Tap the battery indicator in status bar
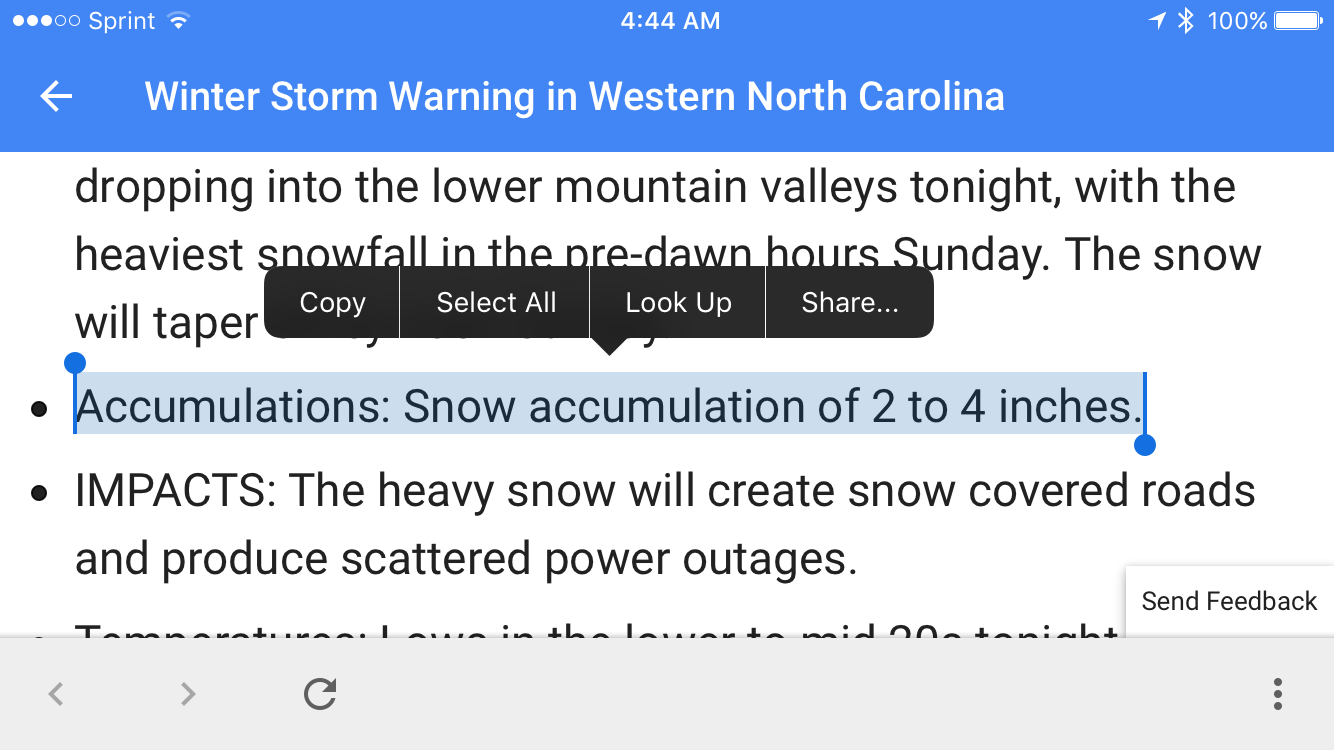1334x750 pixels. pyautogui.click(x=1299, y=21)
